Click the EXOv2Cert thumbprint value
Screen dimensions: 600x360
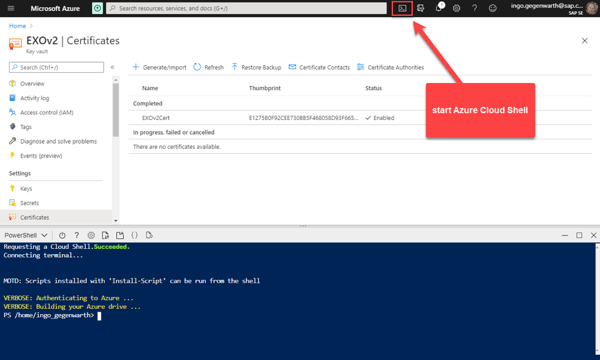pyautogui.click(x=303, y=118)
